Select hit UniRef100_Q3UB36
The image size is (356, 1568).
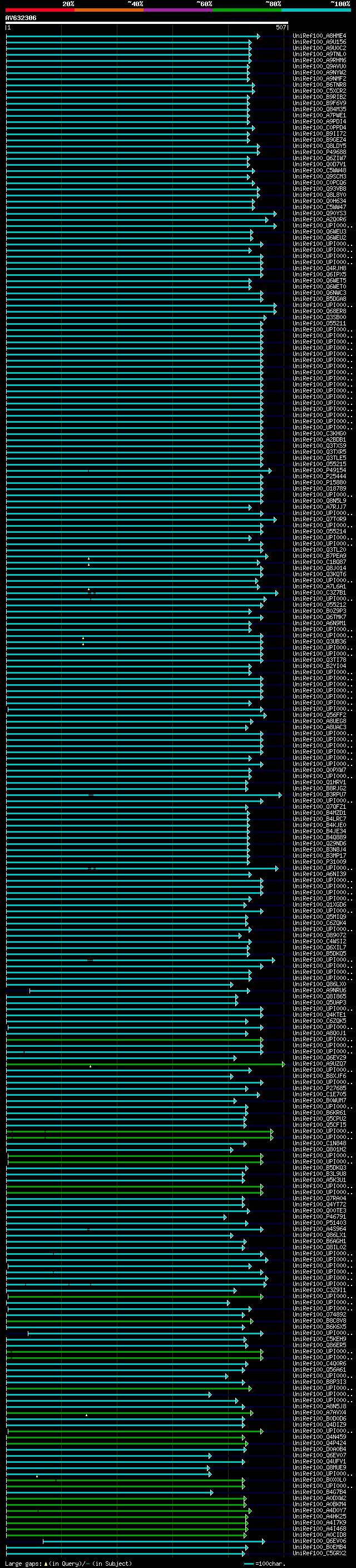click(x=319, y=641)
